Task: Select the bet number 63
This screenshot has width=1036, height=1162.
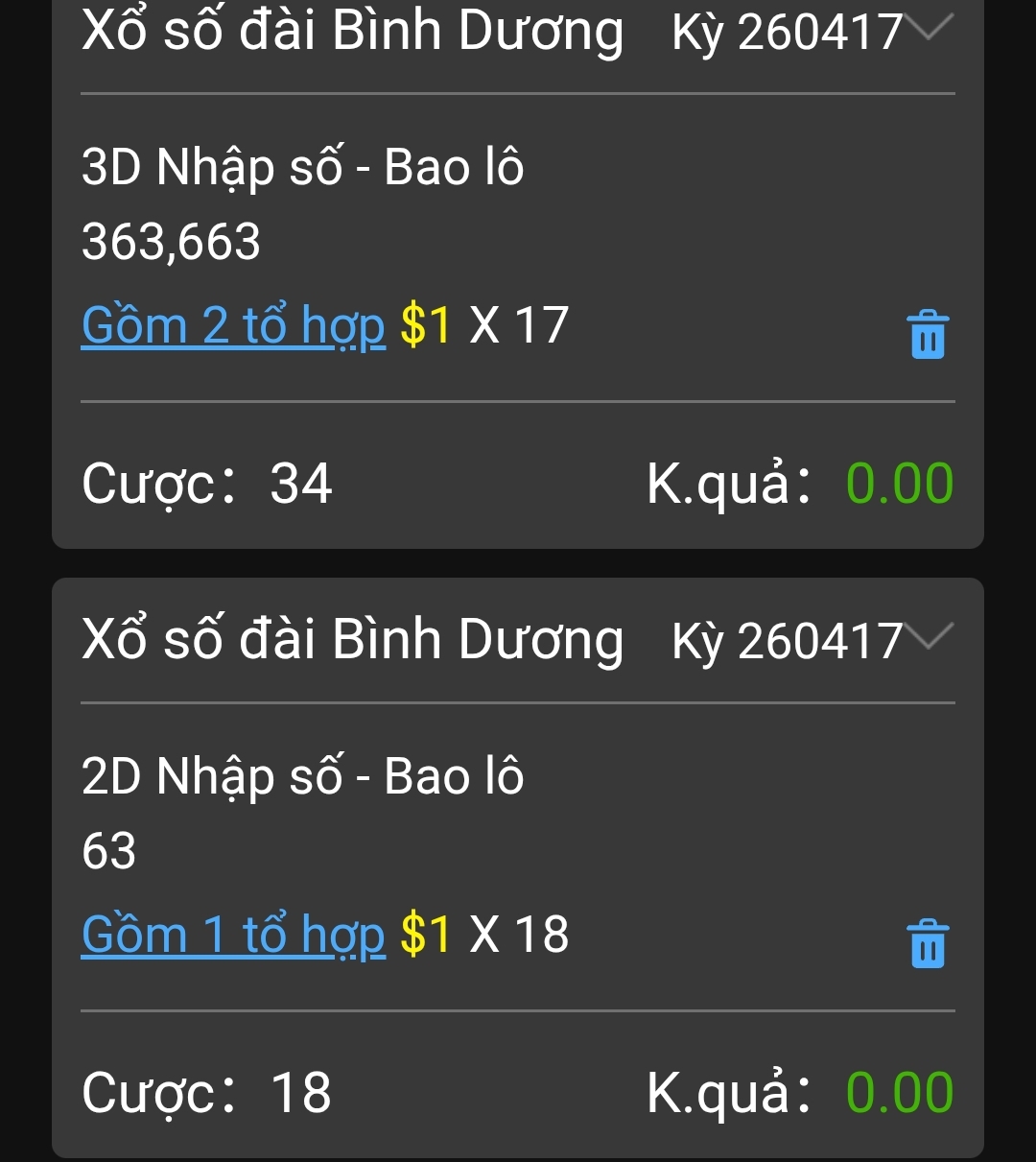Action: pyautogui.click(x=109, y=851)
